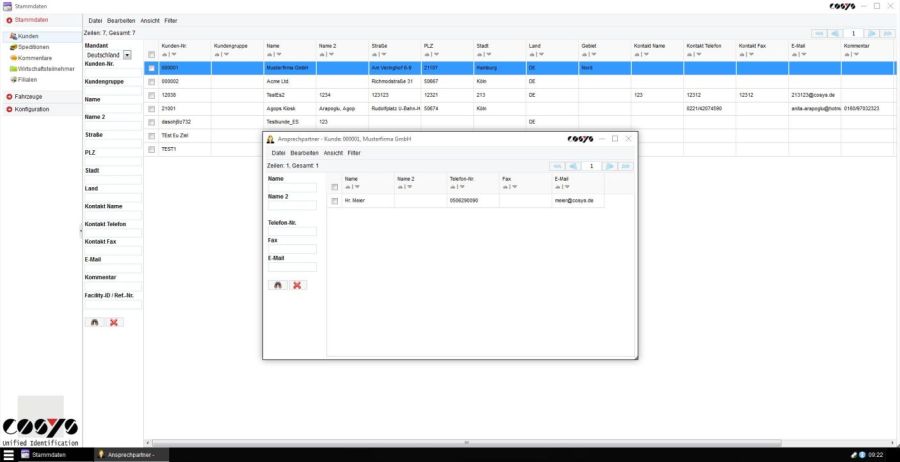Check the row checkbox for dasohjllz732
Screen dimensions: 900x462
[x=152, y=122]
